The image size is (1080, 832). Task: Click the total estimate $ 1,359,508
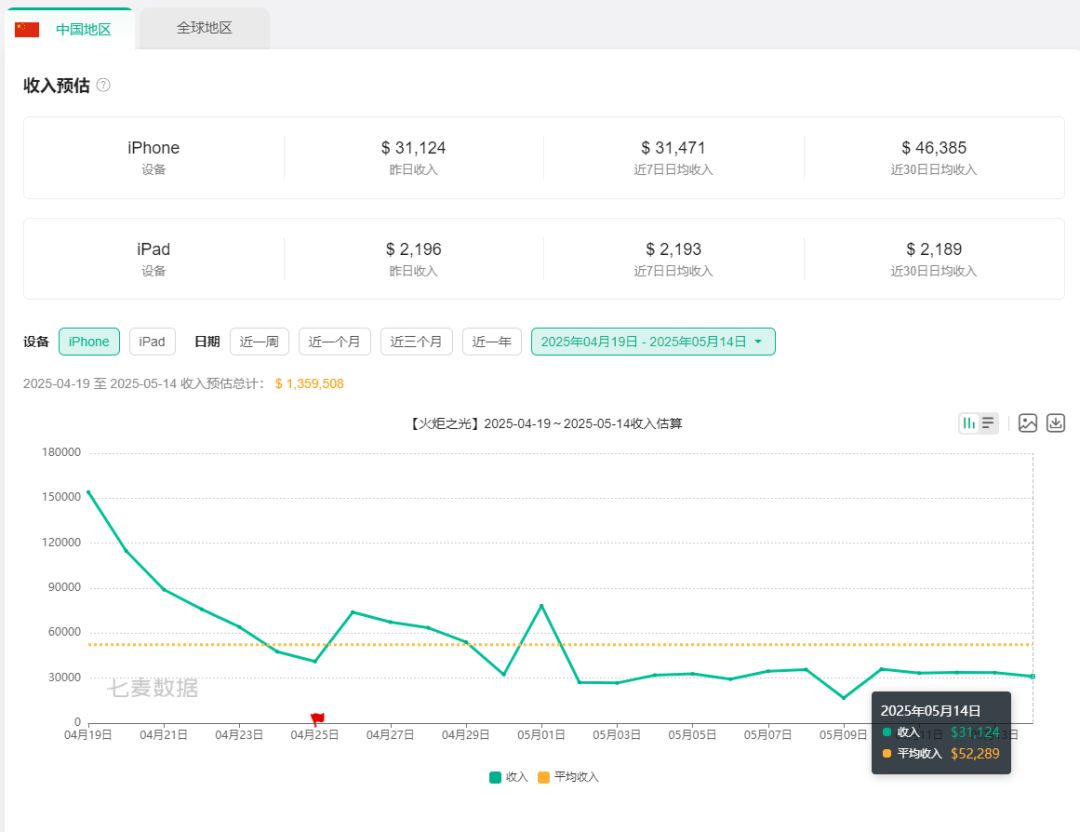click(x=309, y=384)
